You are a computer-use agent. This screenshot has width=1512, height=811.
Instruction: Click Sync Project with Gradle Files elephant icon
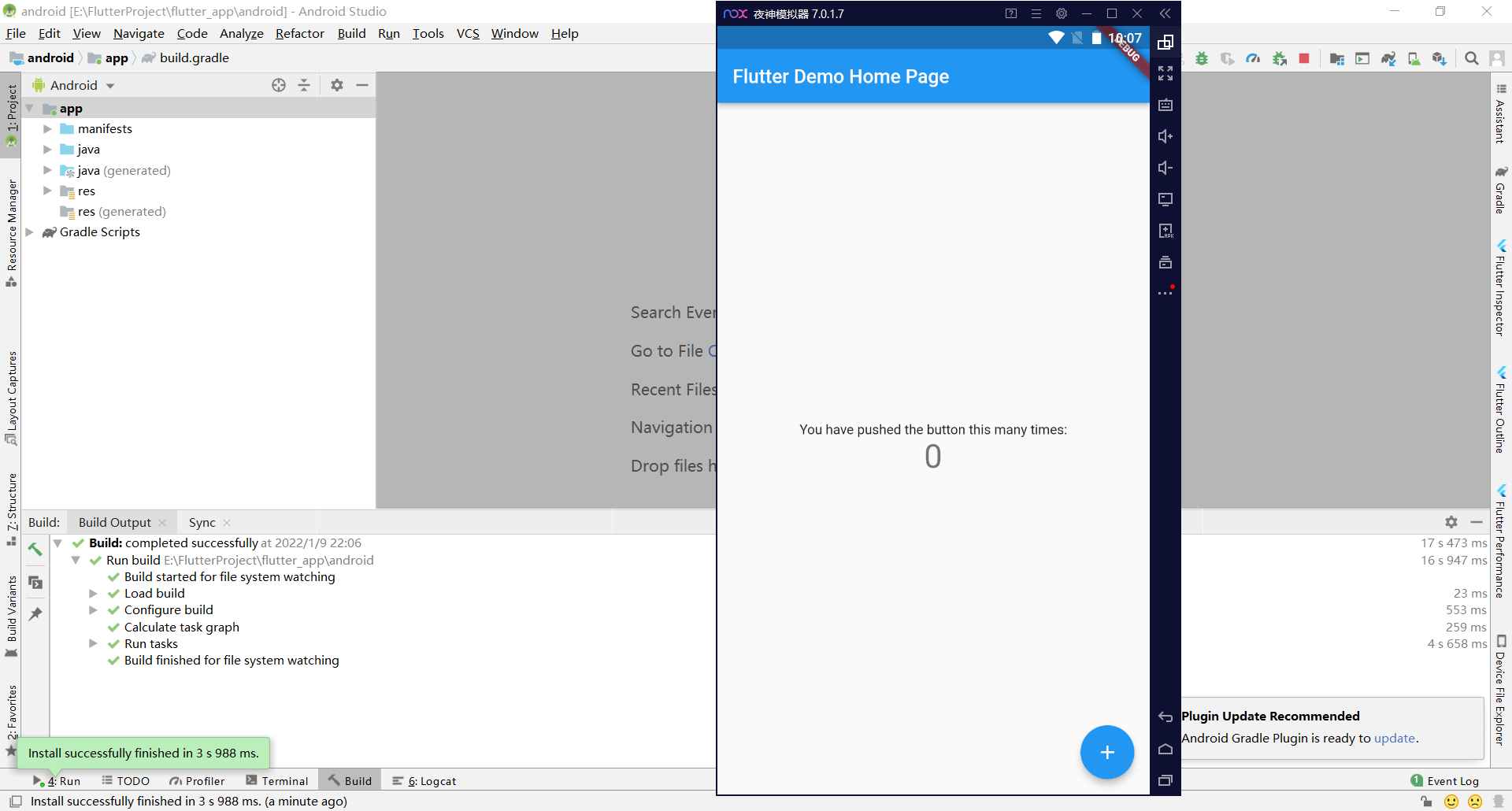[1388, 59]
